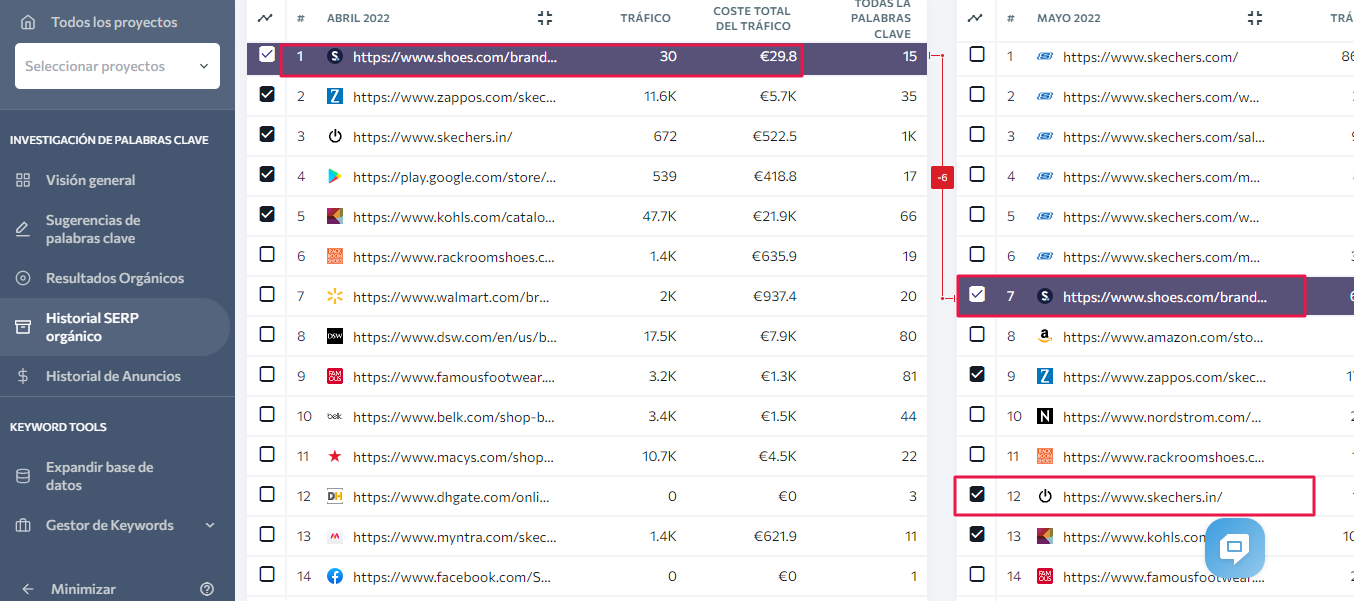This screenshot has width=1354, height=601.
Task: Click cost value €937.4 for walmart.com
Action: tap(775, 297)
